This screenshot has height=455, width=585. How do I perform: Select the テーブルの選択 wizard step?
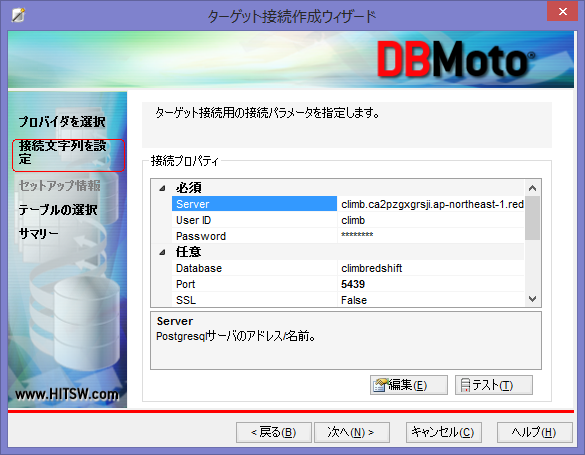pos(58,210)
